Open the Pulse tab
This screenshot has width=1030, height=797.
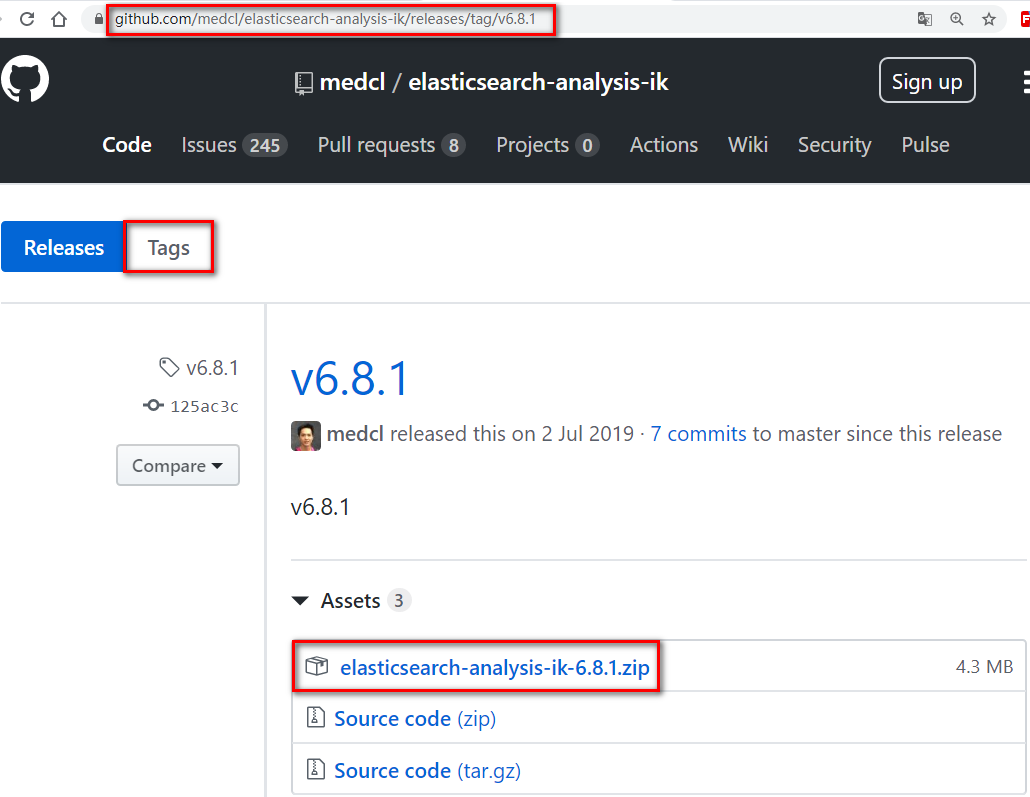pos(925,145)
